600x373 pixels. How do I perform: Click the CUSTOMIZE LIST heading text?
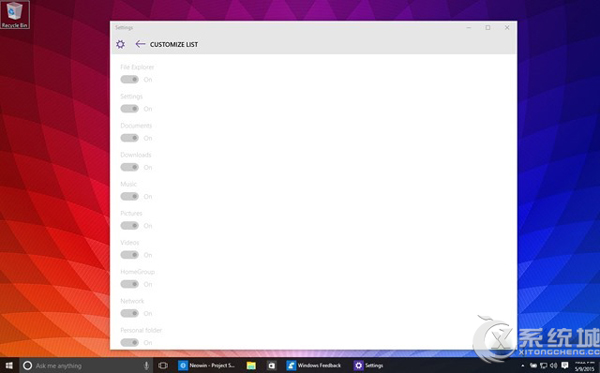click(x=174, y=44)
